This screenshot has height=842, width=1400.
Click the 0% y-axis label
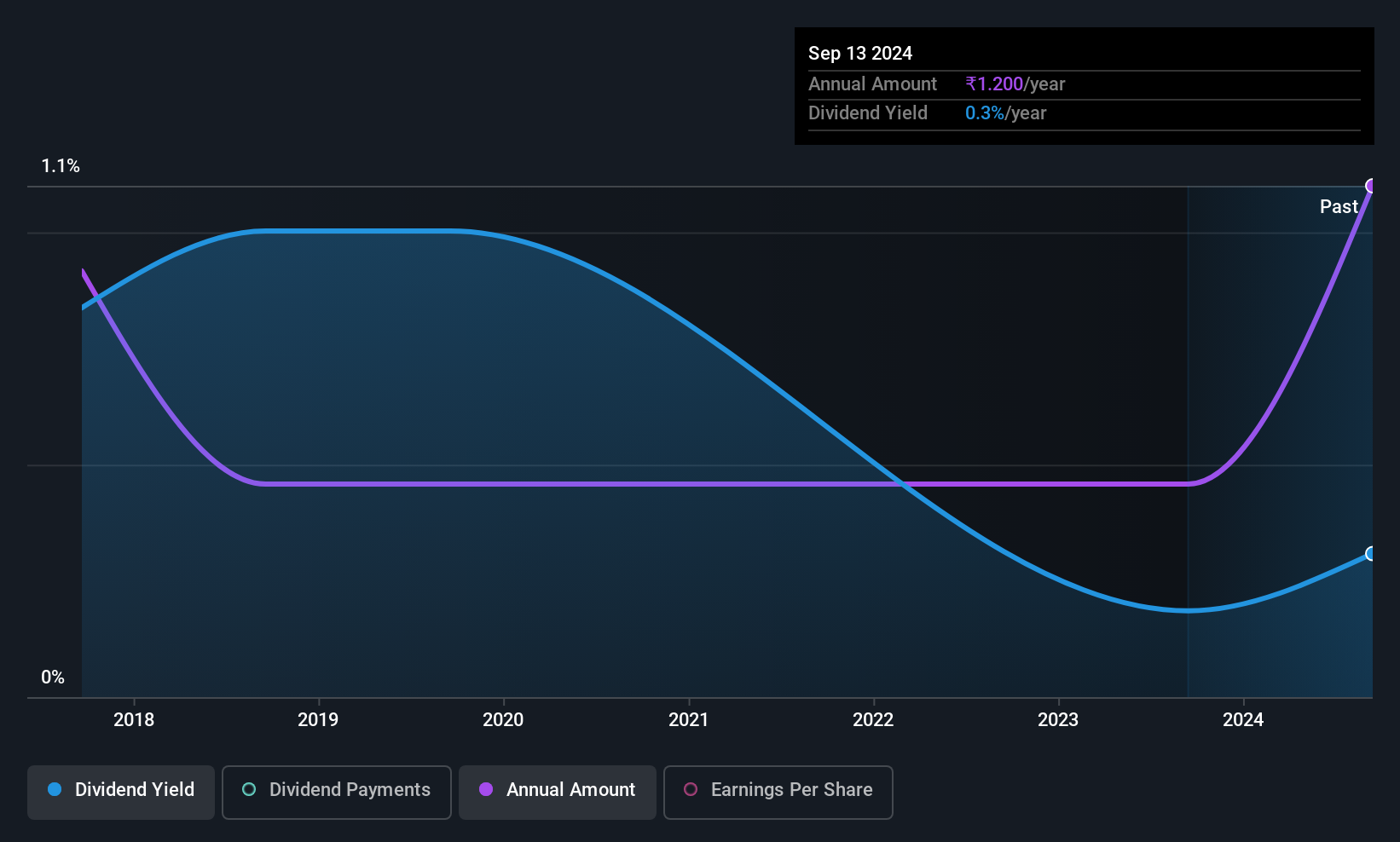[53, 678]
